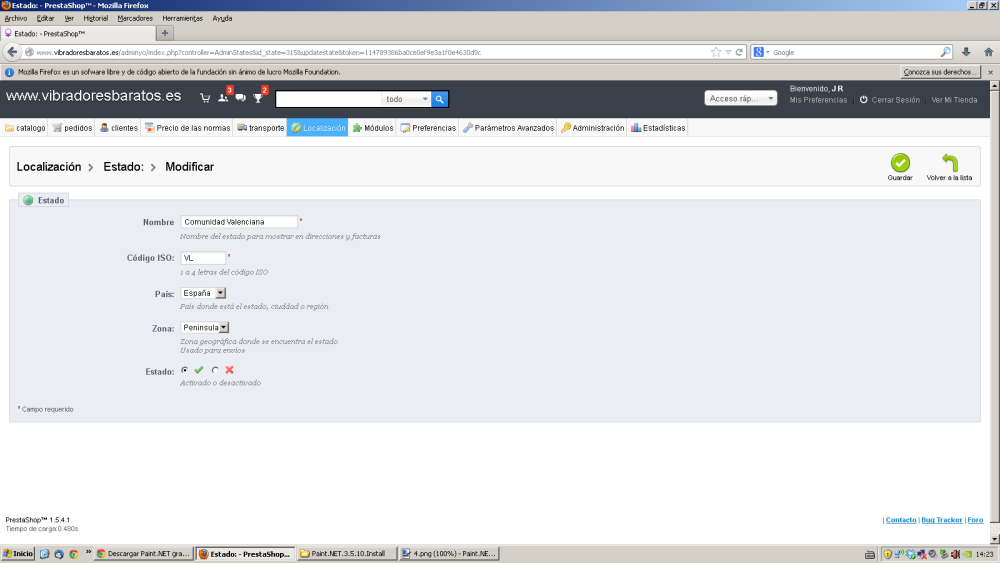The width and height of the screenshot is (1000, 563).
Task: Click into the Código ISO field
Action: (x=203, y=258)
